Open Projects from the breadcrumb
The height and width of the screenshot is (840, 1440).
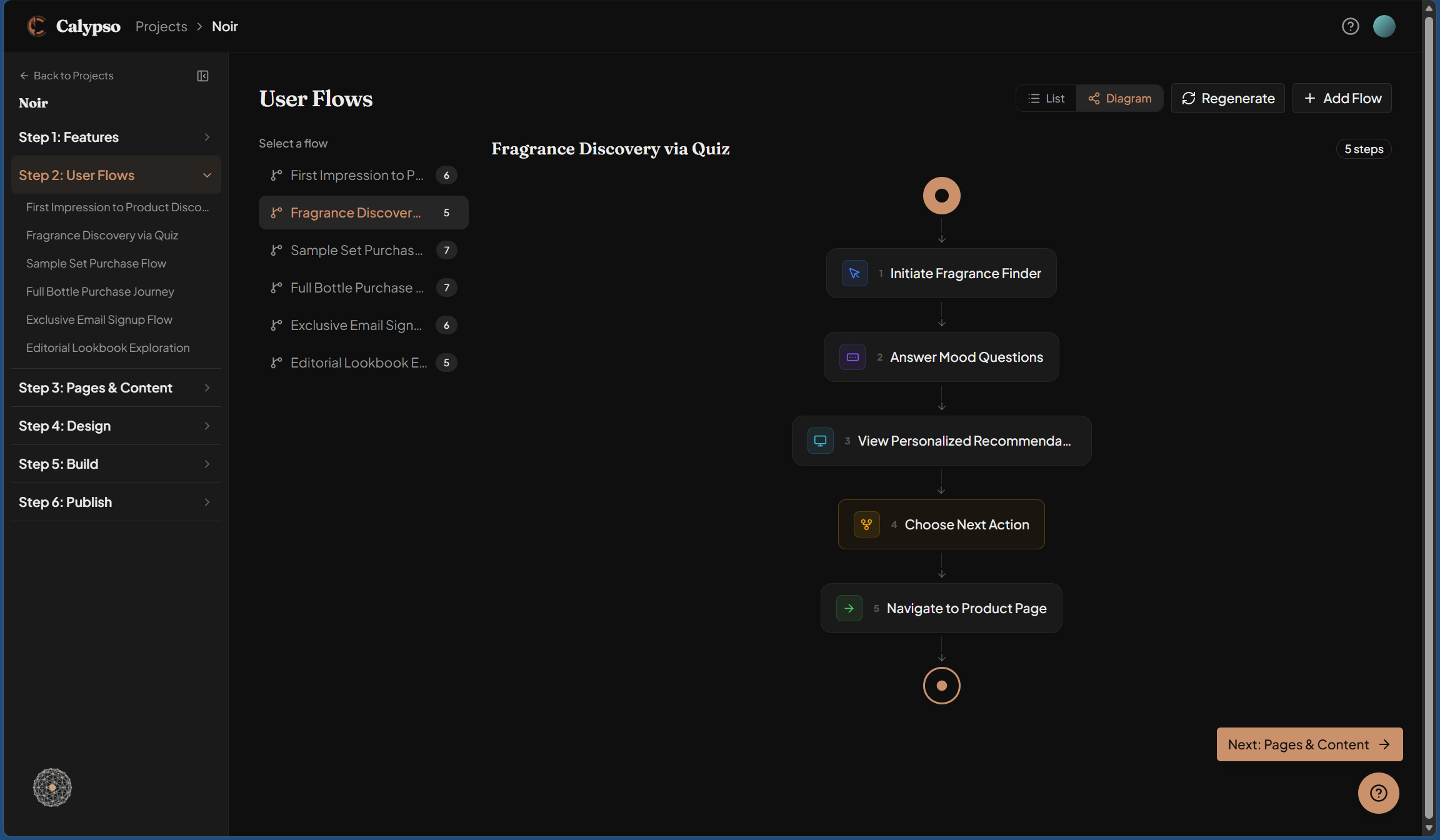tap(161, 26)
